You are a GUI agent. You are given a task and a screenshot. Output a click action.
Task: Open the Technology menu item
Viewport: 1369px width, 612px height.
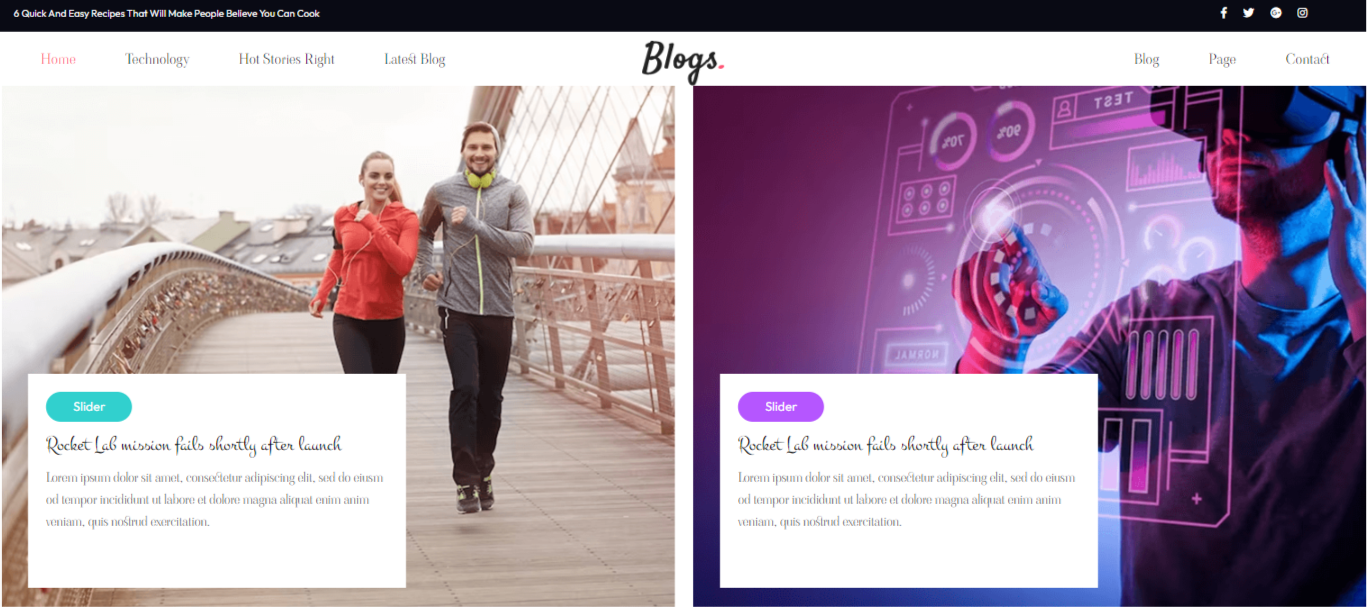point(157,59)
